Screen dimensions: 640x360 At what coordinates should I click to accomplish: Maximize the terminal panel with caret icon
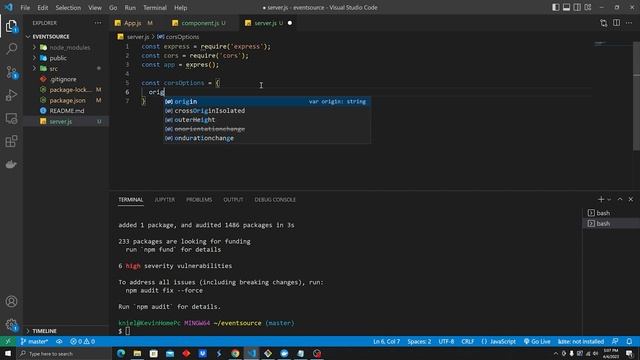coord(620,199)
